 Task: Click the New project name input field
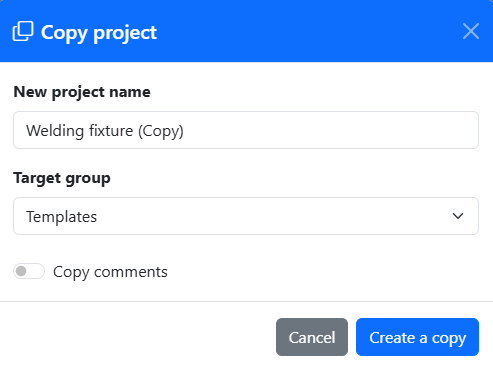coord(246,130)
